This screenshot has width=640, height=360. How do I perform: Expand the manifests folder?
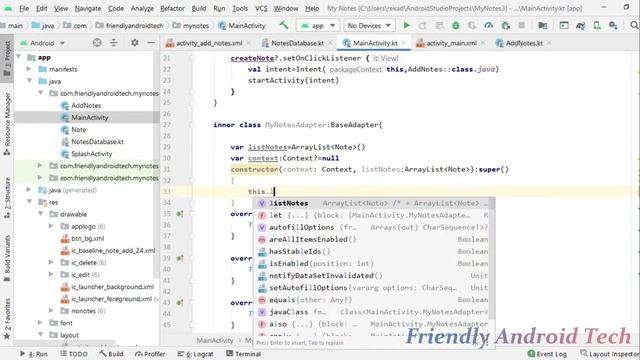29,69
